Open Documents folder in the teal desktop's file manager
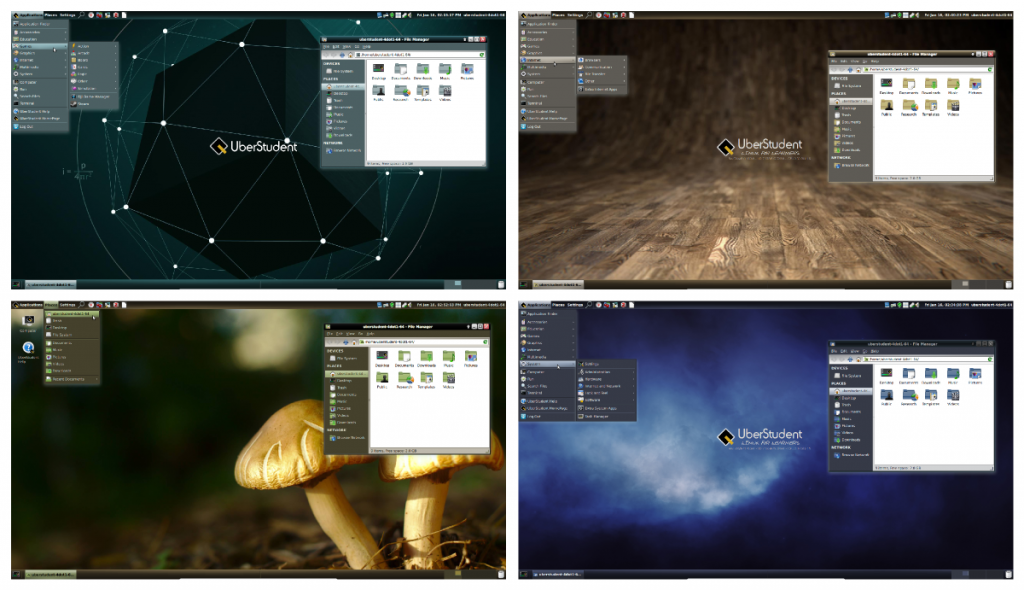Image resolution: width=1024 pixels, height=590 pixels. tap(402, 70)
